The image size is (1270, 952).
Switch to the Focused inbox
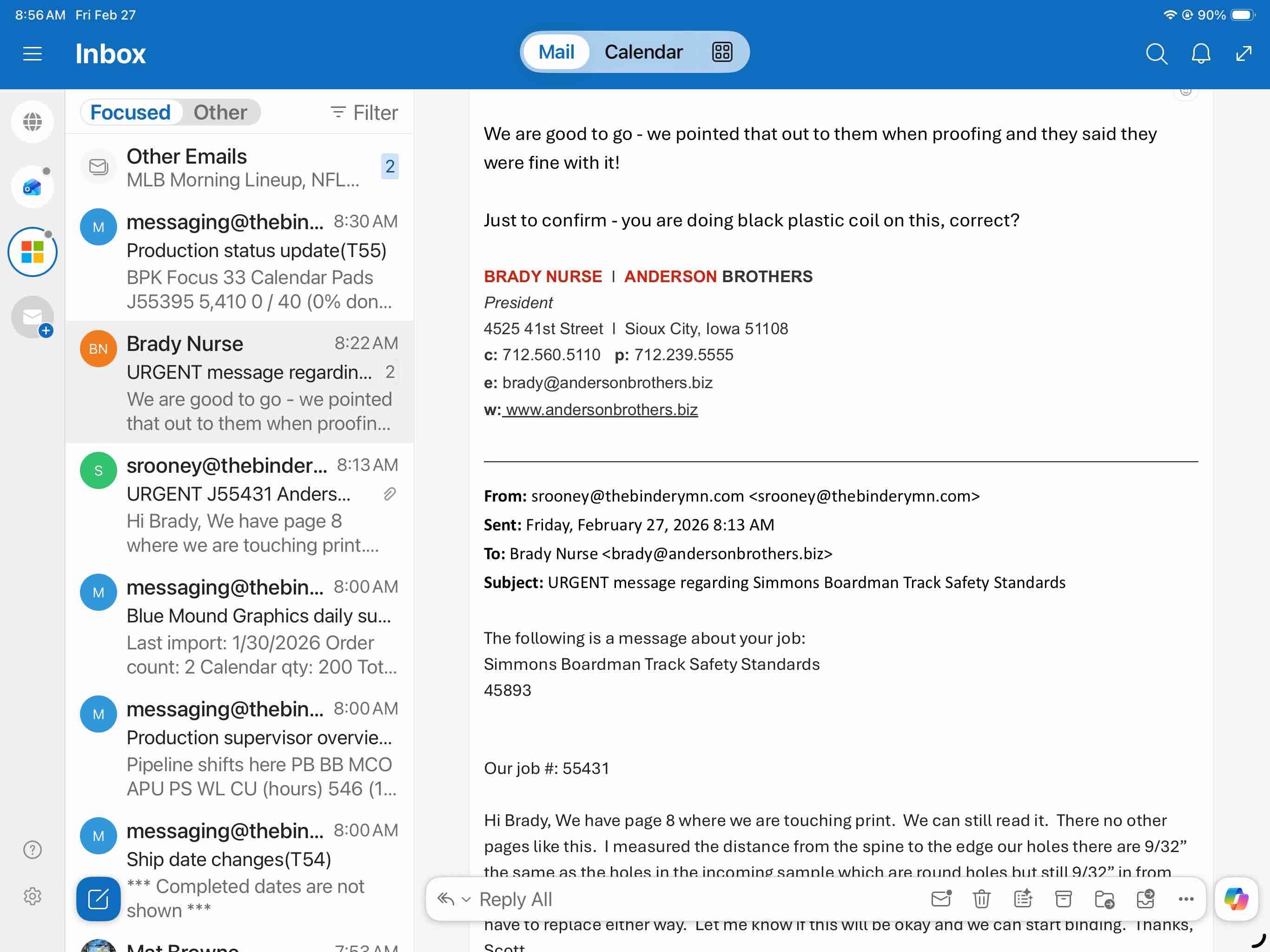[130, 112]
